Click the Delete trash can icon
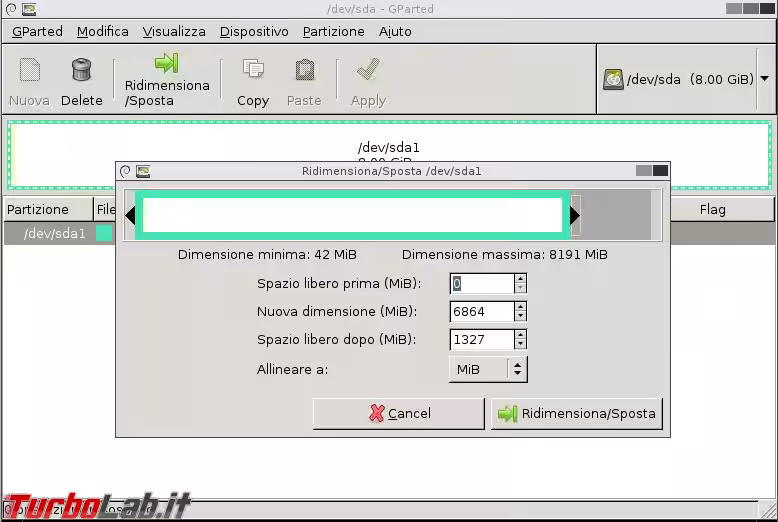 click(81, 70)
